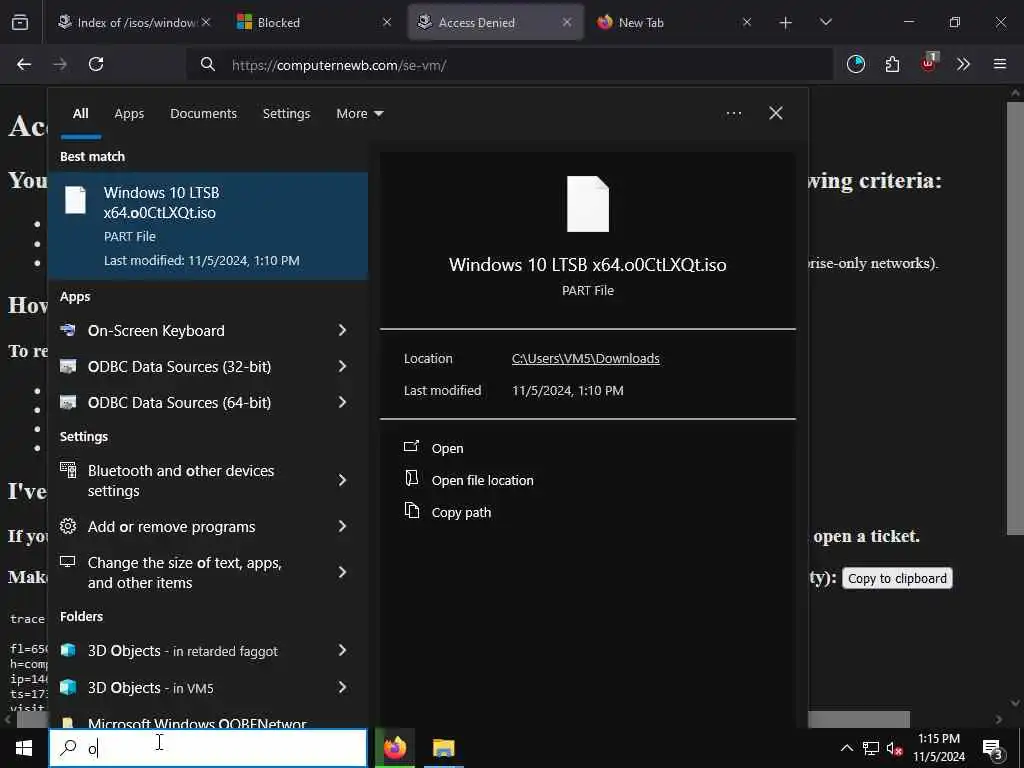Click the muted volume tray icon
Viewport: 1024px width, 768px height.
tap(895, 748)
